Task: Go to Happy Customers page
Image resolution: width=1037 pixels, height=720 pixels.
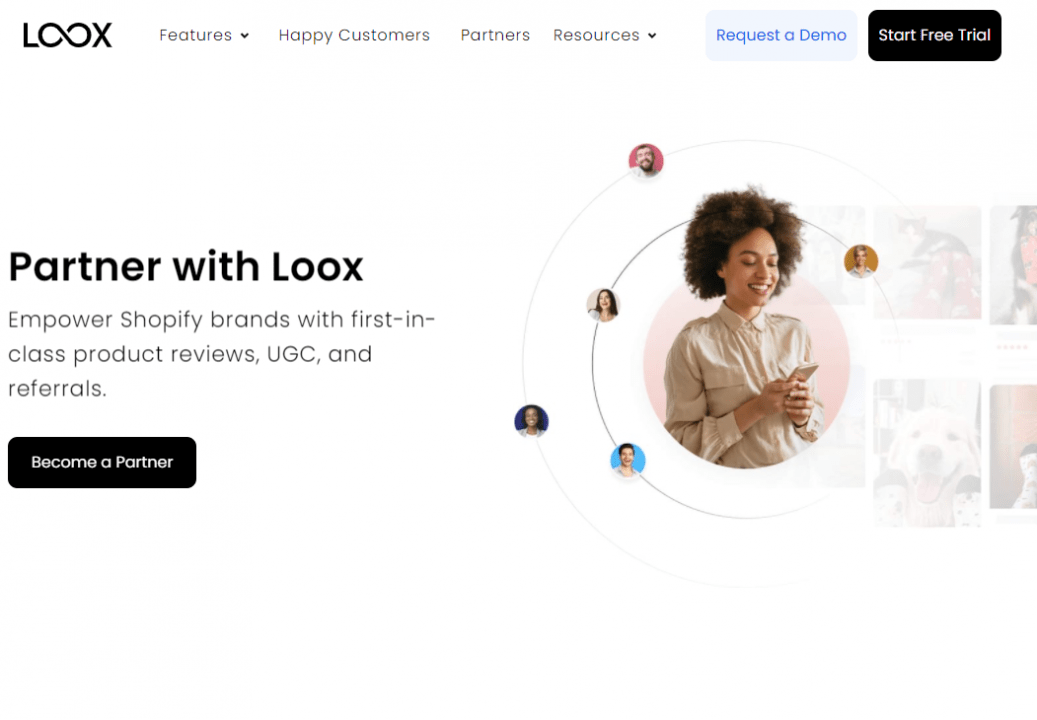Action: (x=354, y=35)
